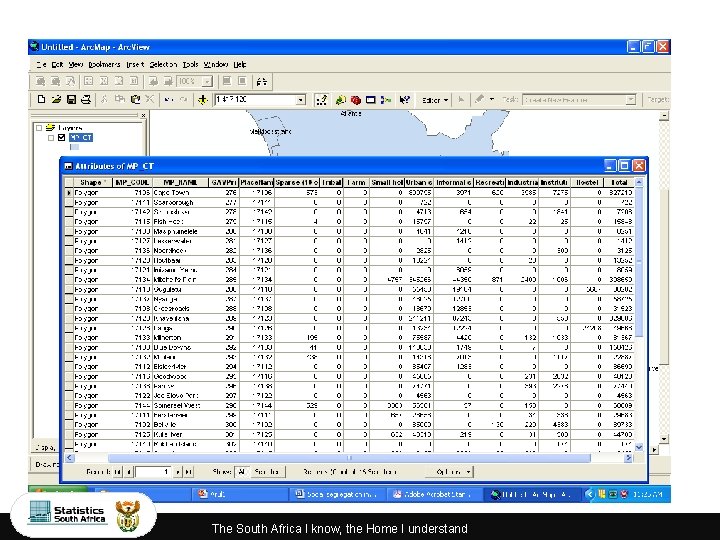The image size is (720, 540).
Task: Toggle MP_CT layer visibility checkbox
Action: (62, 137)
